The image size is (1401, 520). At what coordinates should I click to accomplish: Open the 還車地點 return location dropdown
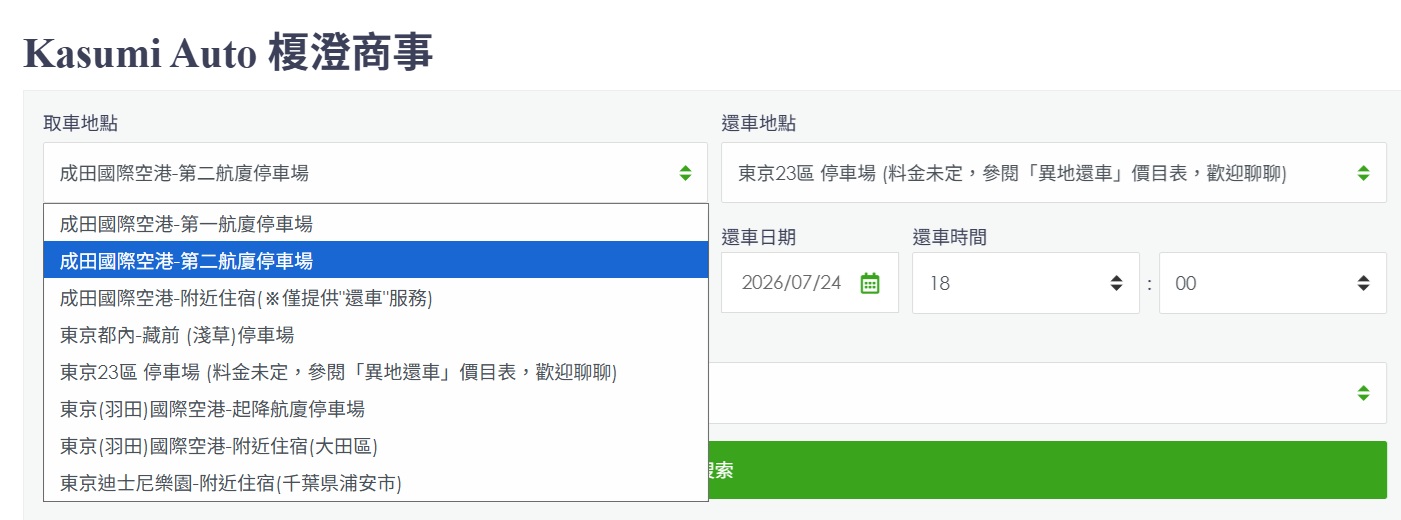(1054, 173)
